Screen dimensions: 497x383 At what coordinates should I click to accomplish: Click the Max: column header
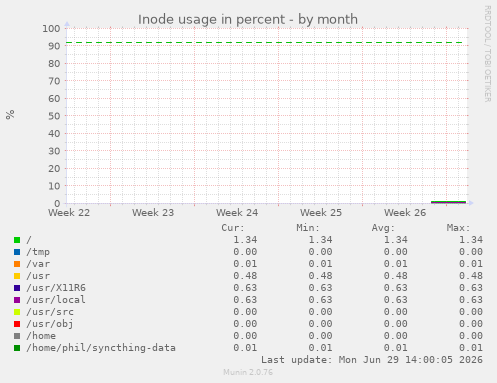click(x=458, y=228)
